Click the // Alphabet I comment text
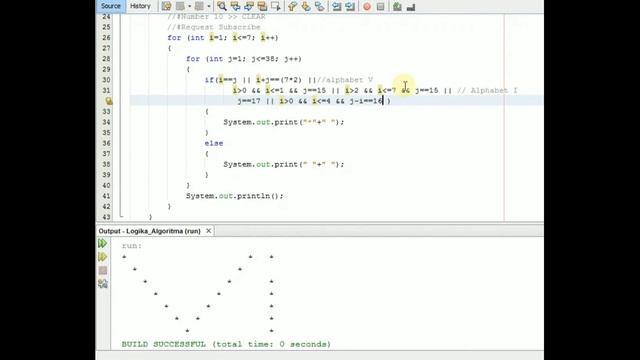This screenshot has width=640, height=360. point(487,90)
